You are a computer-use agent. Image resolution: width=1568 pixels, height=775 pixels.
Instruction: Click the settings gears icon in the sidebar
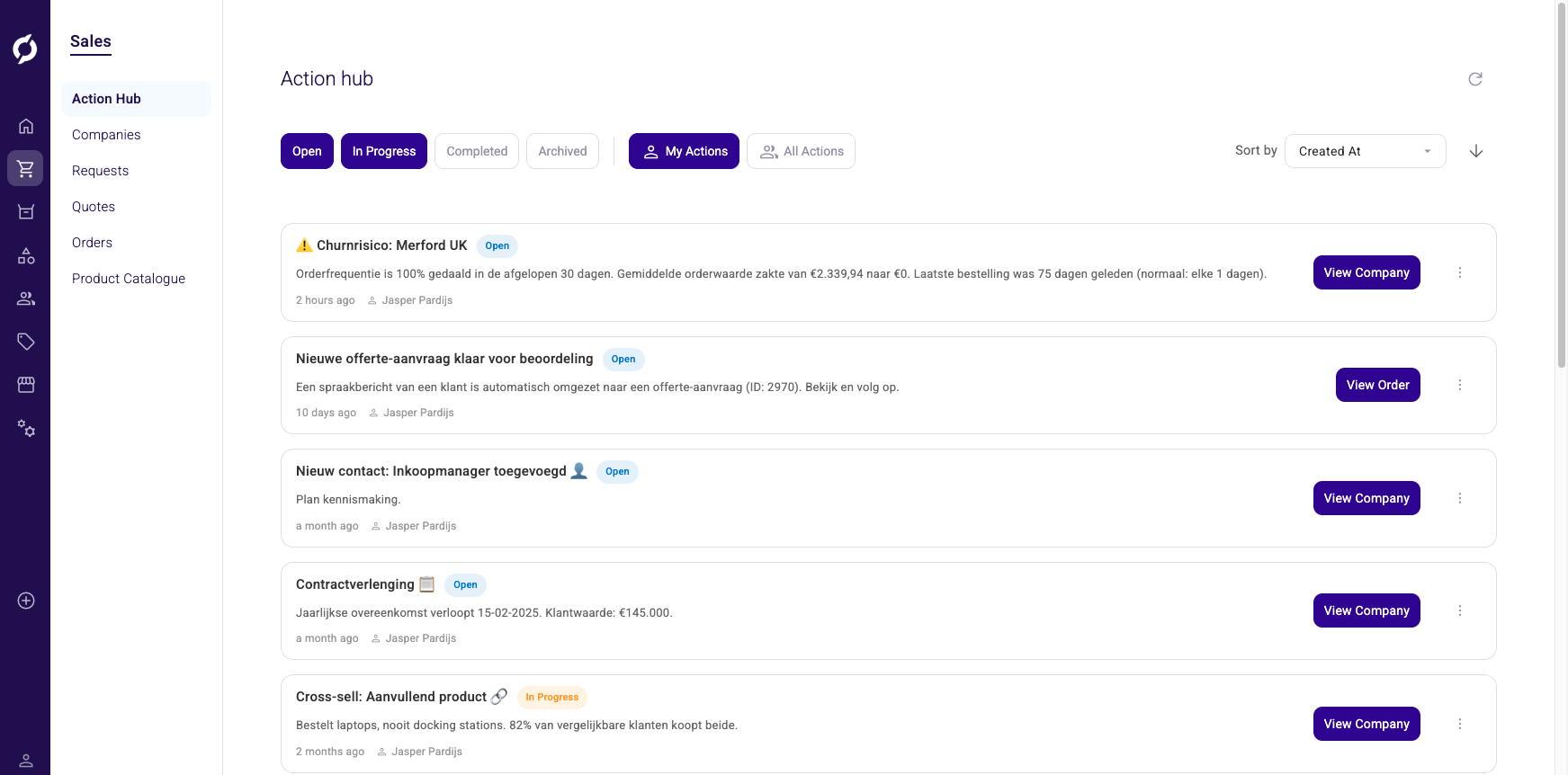click(x=25, y=429)
